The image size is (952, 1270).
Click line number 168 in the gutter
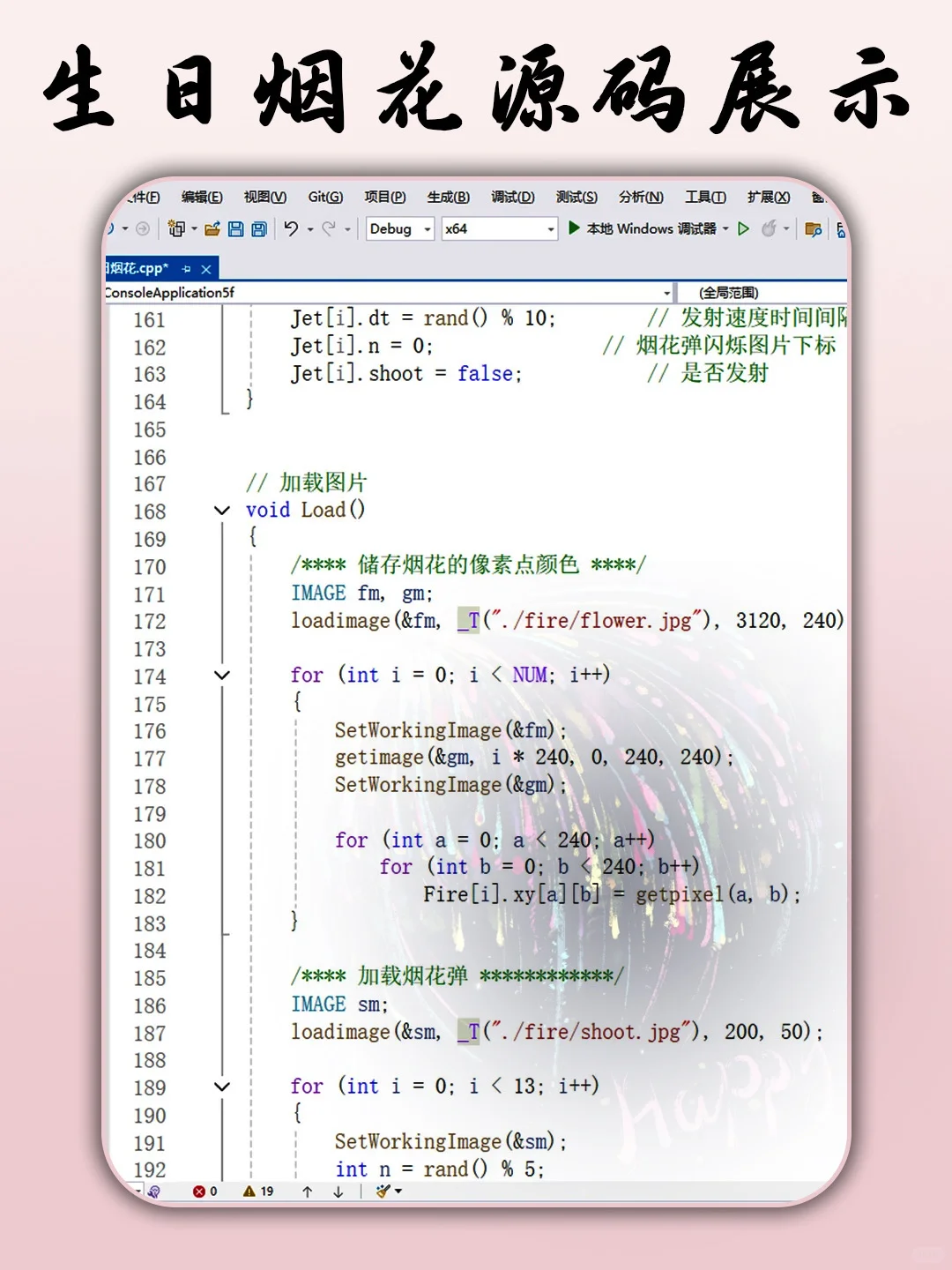150,512
